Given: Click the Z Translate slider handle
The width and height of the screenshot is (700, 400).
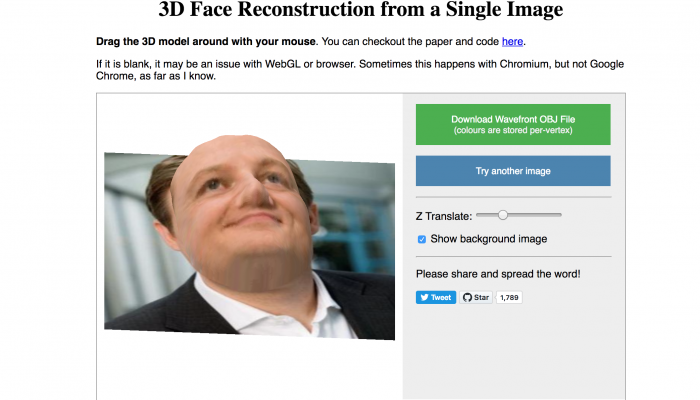Looking at the screenshot, I should (x=503, y=215).
